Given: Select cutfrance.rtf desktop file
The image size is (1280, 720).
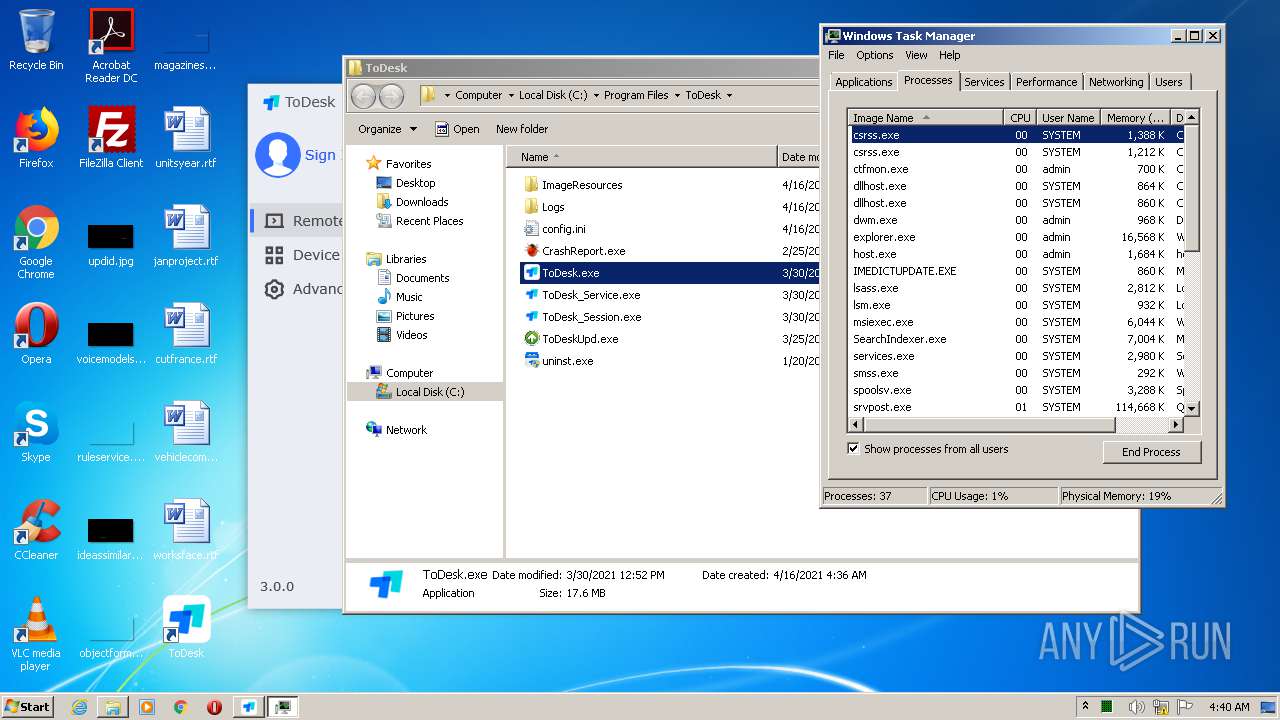Looking at the screenshot, I should coord(186,334).
